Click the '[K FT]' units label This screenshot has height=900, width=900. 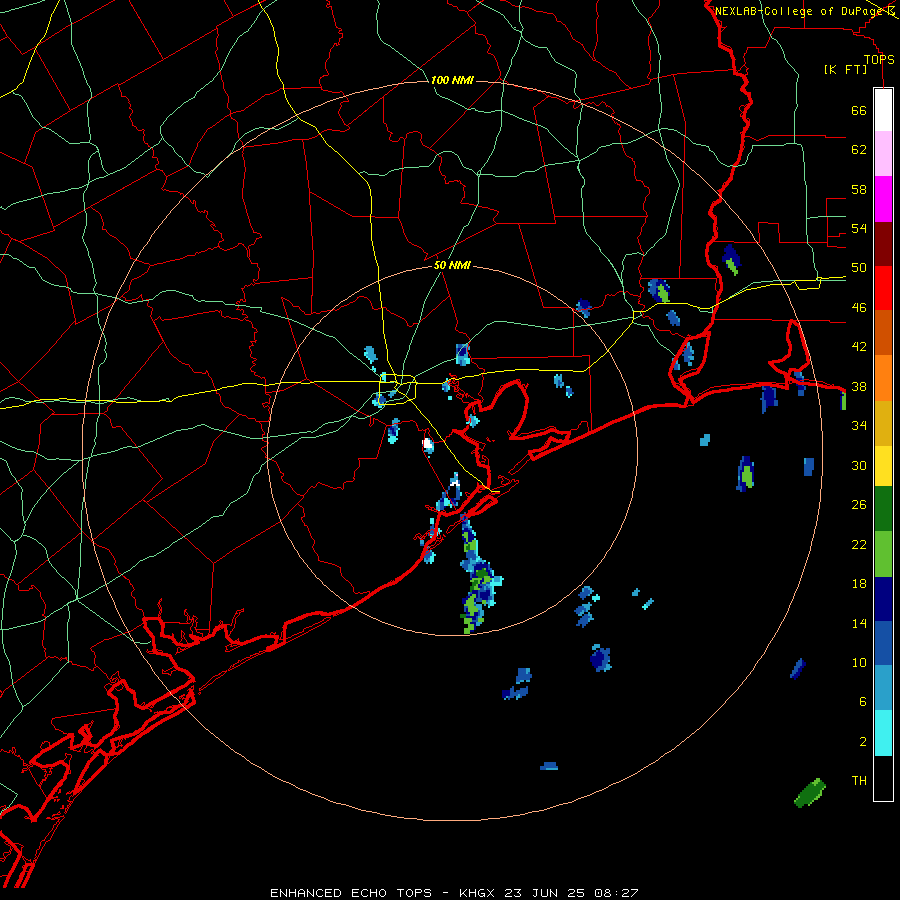(845, 69)
